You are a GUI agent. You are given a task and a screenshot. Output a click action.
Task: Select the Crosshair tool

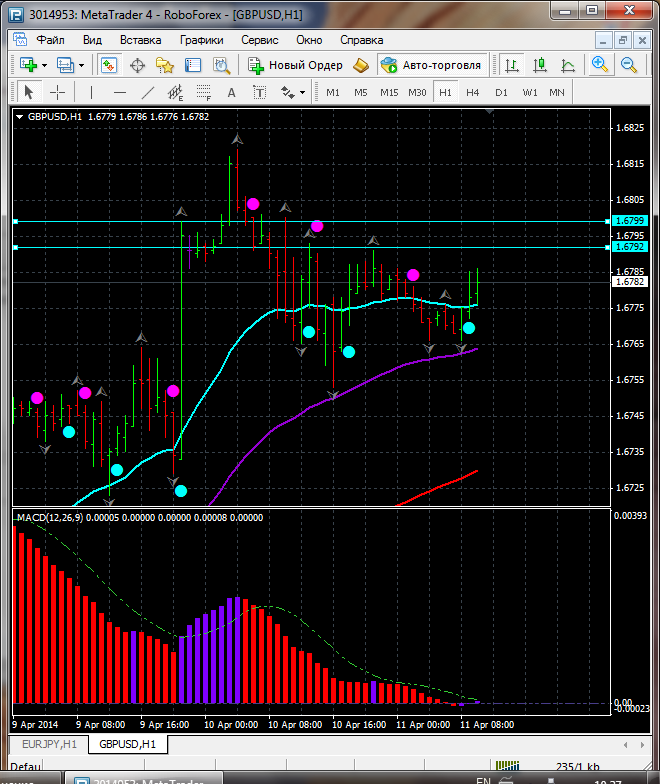click(58, 92)
